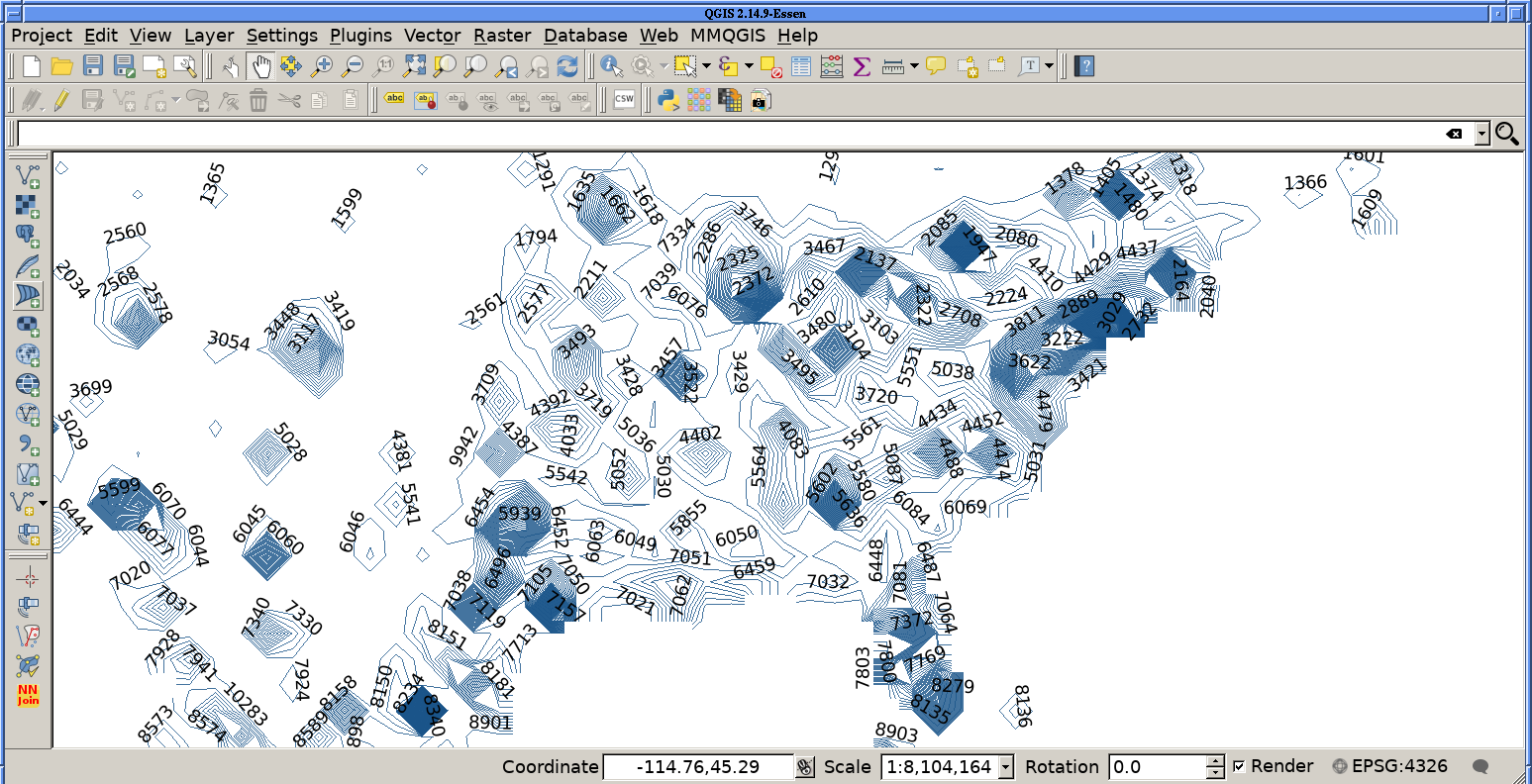Open the Field Calculator abacus icon
Viewport: 1532px width, 784px height.
click(832, 66)
